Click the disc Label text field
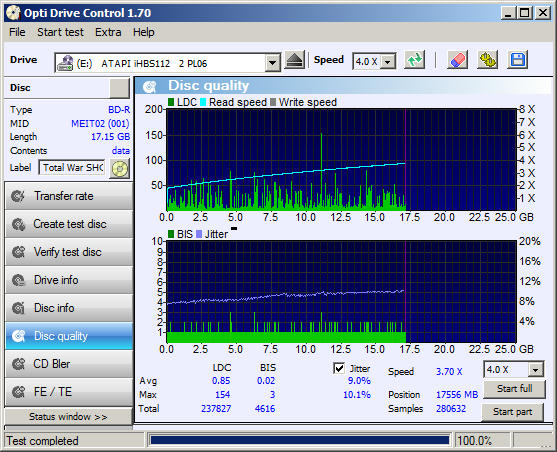 pyautogui.click(x=72, y=168)
